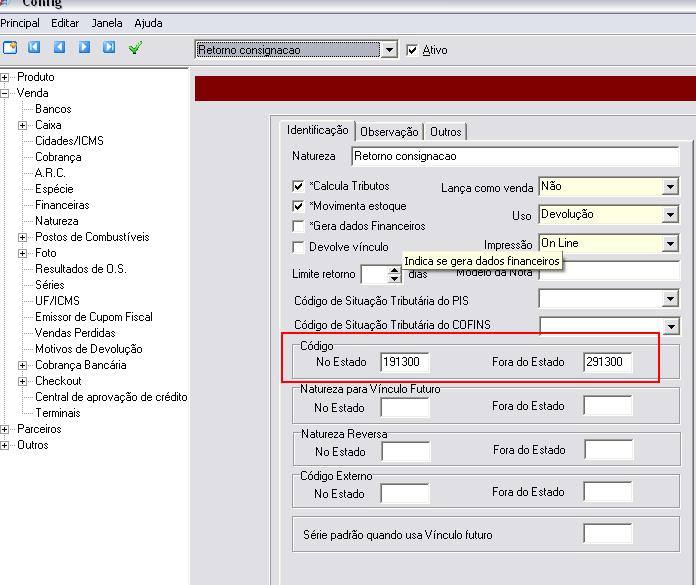Open the Editar menu
Image resolution: width=696 pixels, height=585 pixels.
65,22
